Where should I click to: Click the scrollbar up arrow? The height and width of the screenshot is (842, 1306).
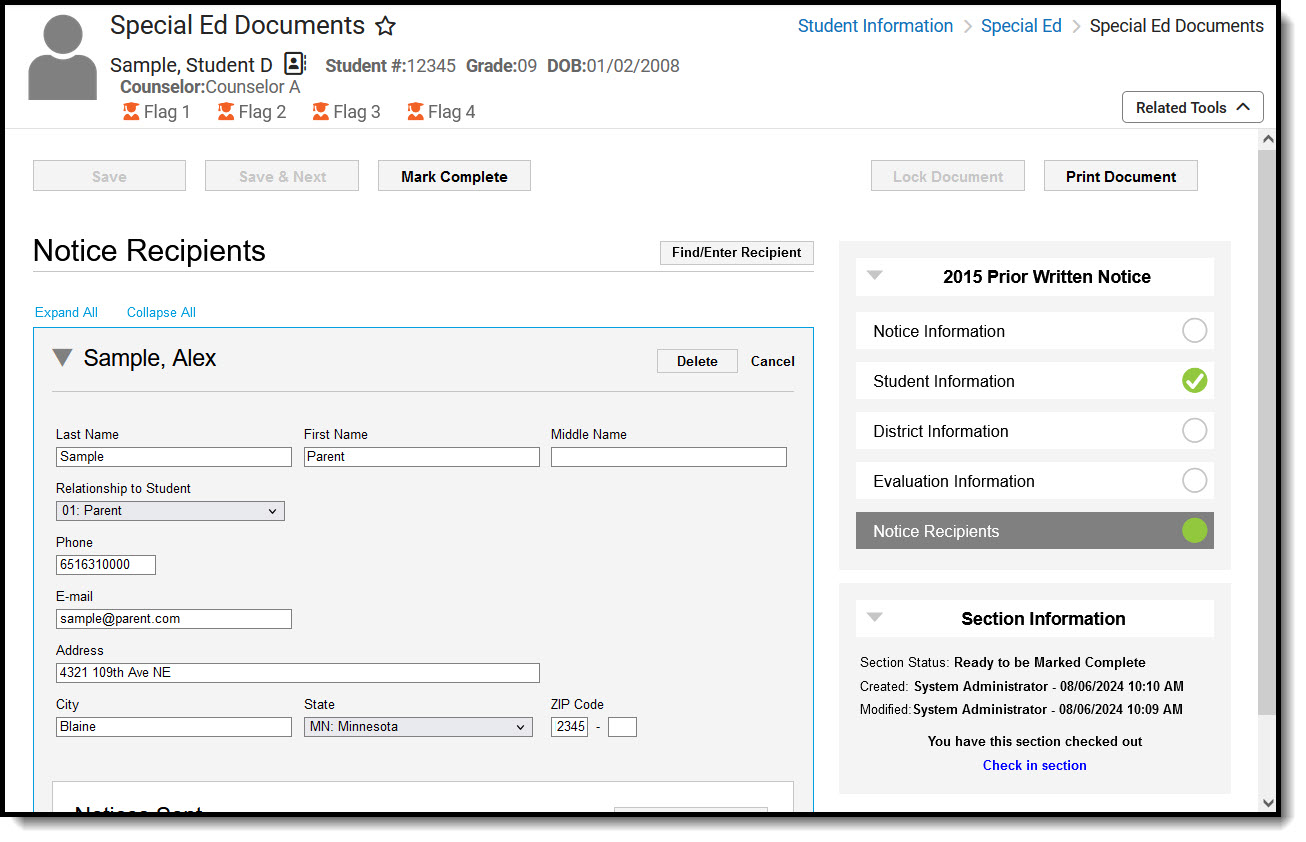[1268, 140]
